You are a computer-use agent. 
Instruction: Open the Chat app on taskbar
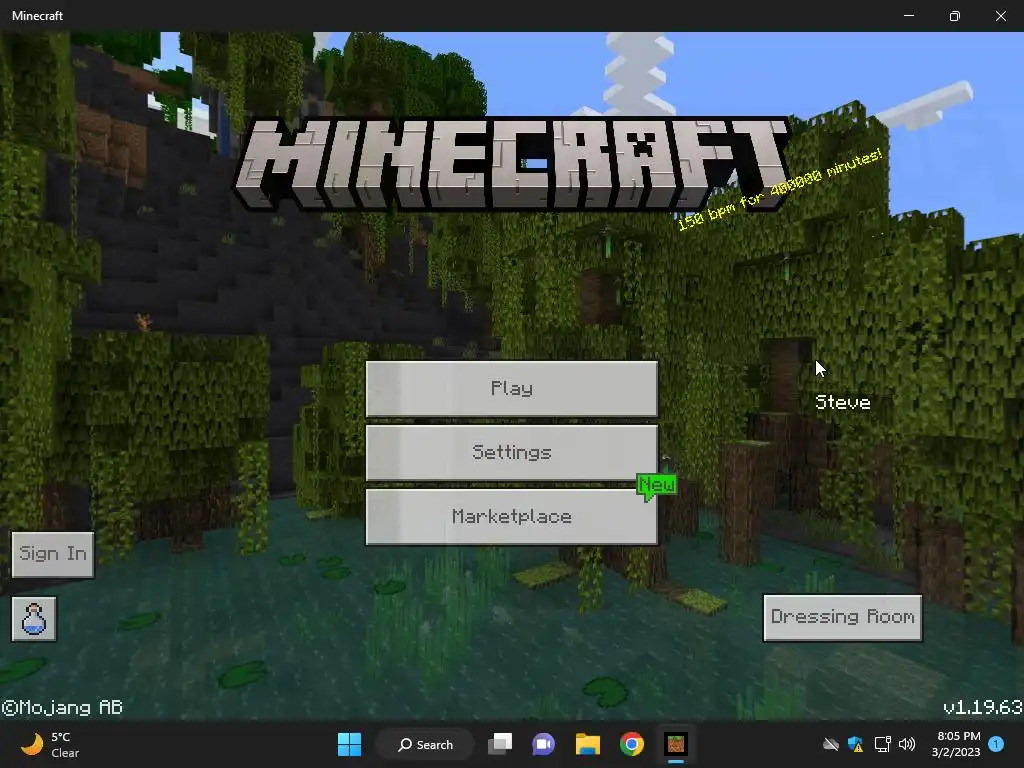click(543, 744)
